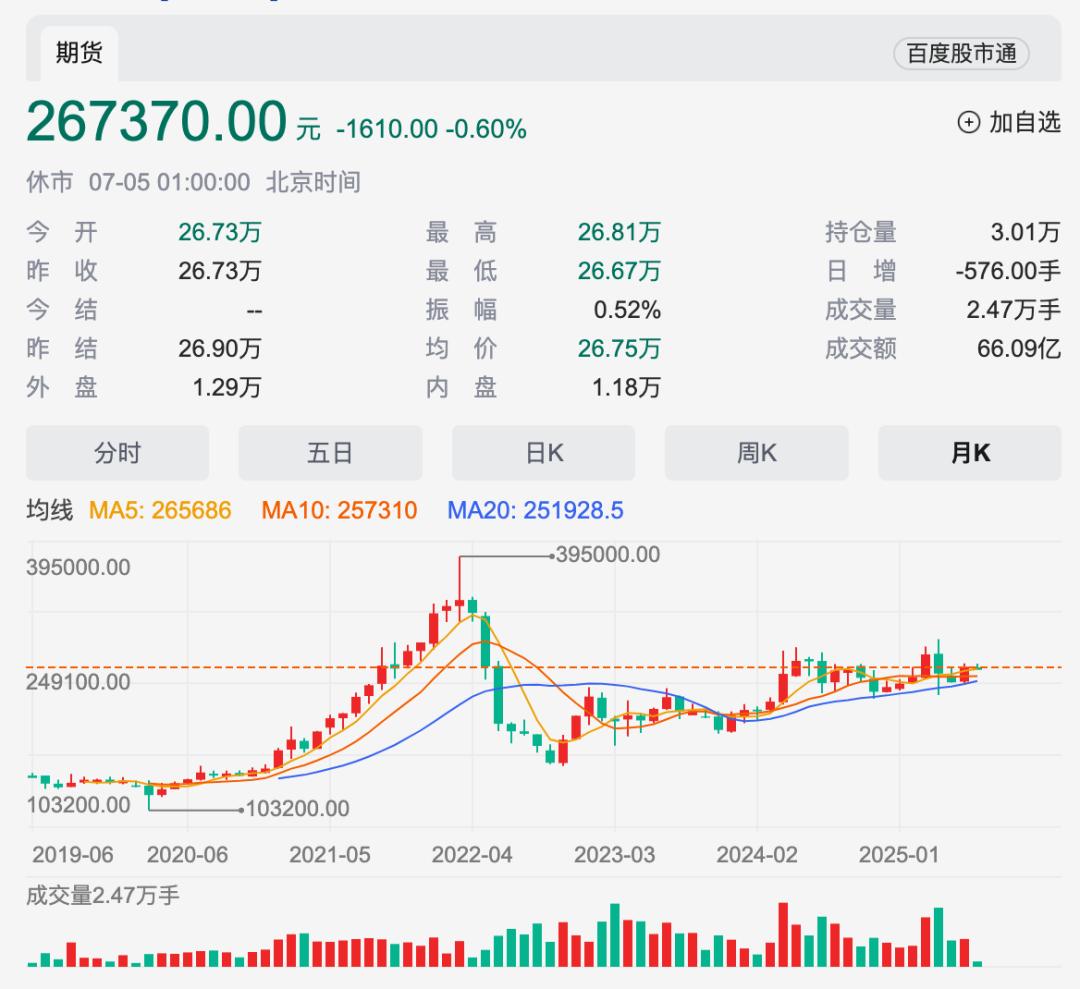Click the current price 267370.00

pyautogui.click(x=156, y=123)
